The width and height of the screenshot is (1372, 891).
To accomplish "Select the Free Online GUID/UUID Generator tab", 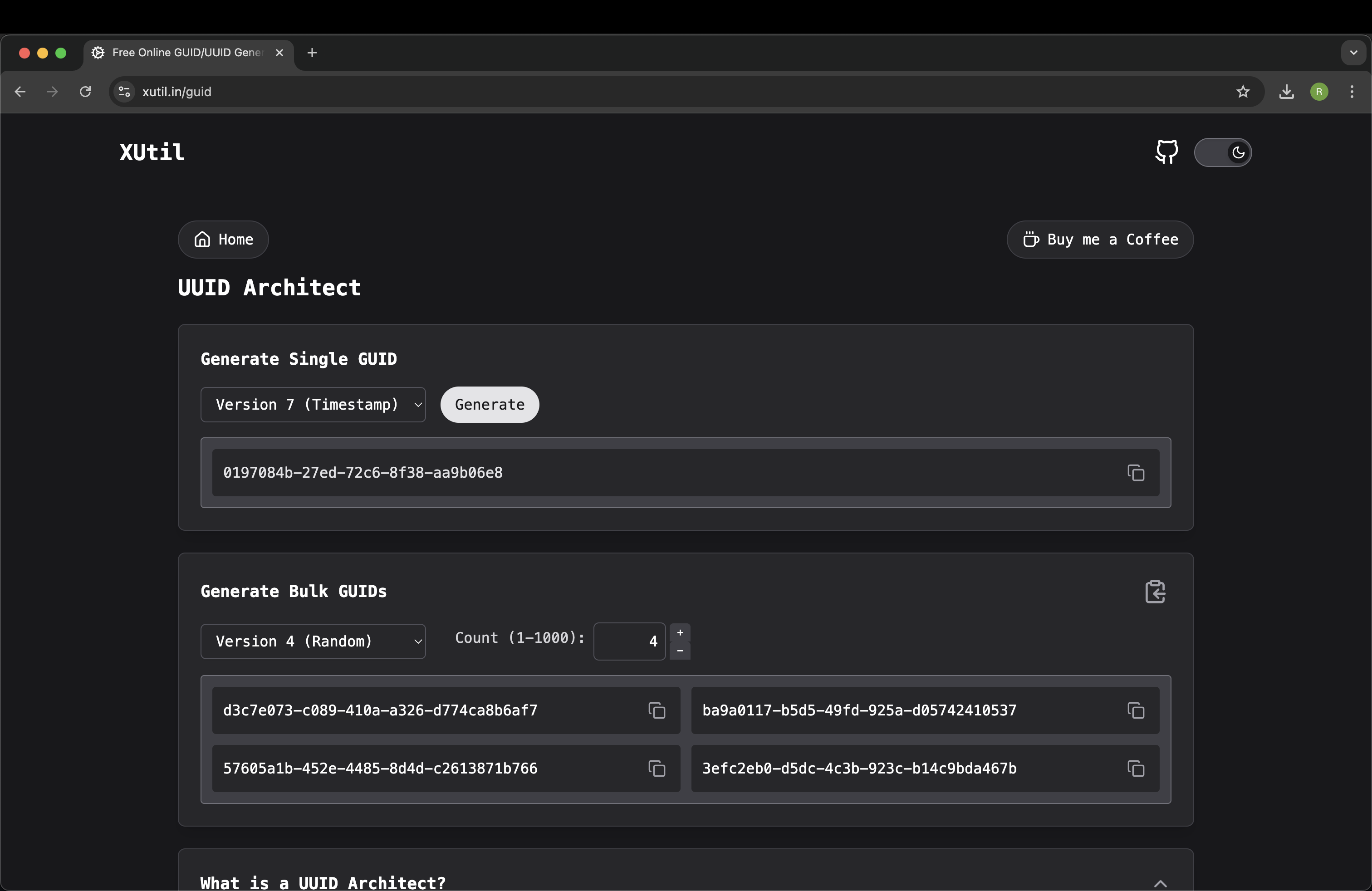I will (x=188, y=53).
